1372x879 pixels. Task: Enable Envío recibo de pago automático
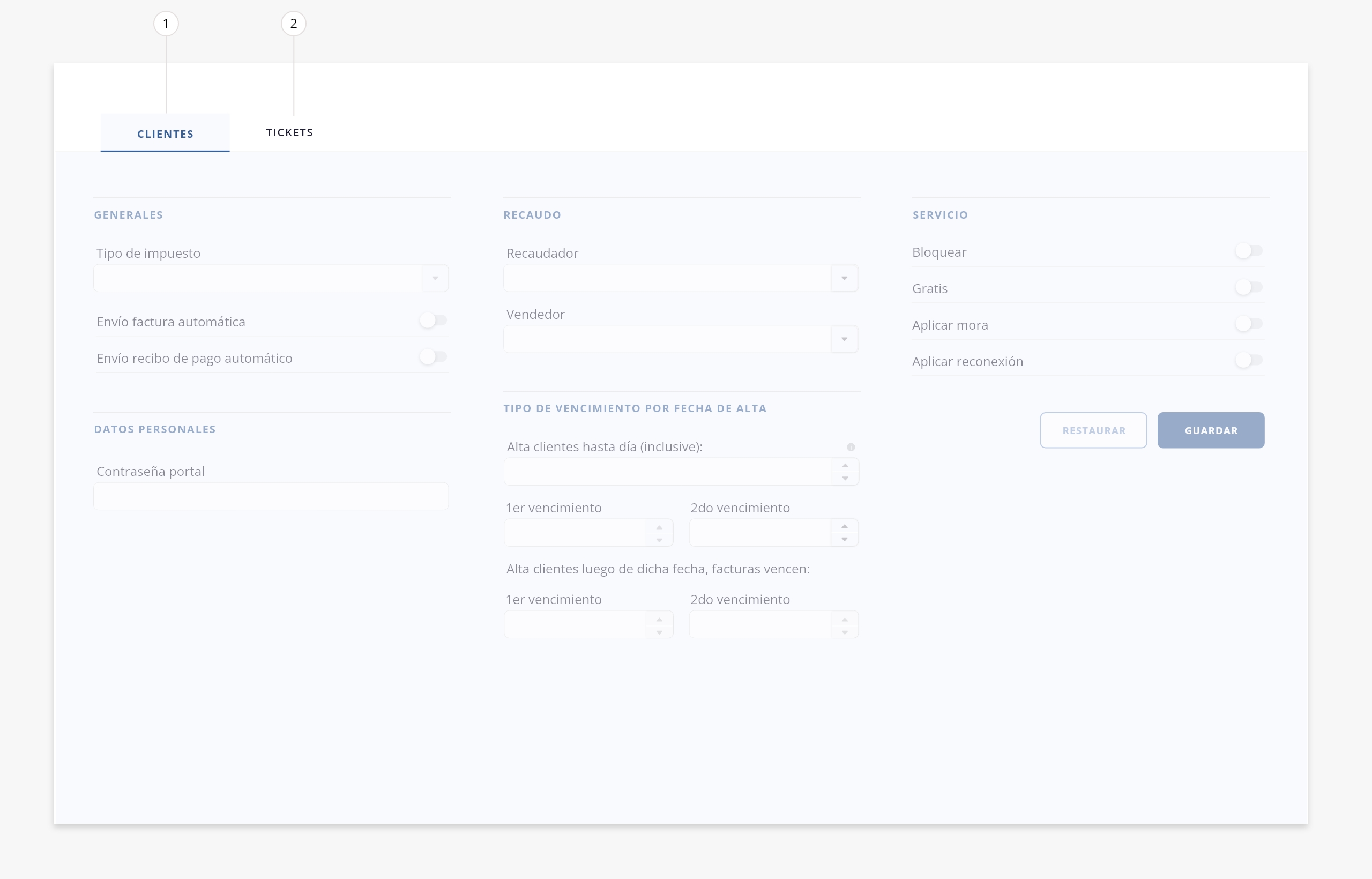click(433, 357)
